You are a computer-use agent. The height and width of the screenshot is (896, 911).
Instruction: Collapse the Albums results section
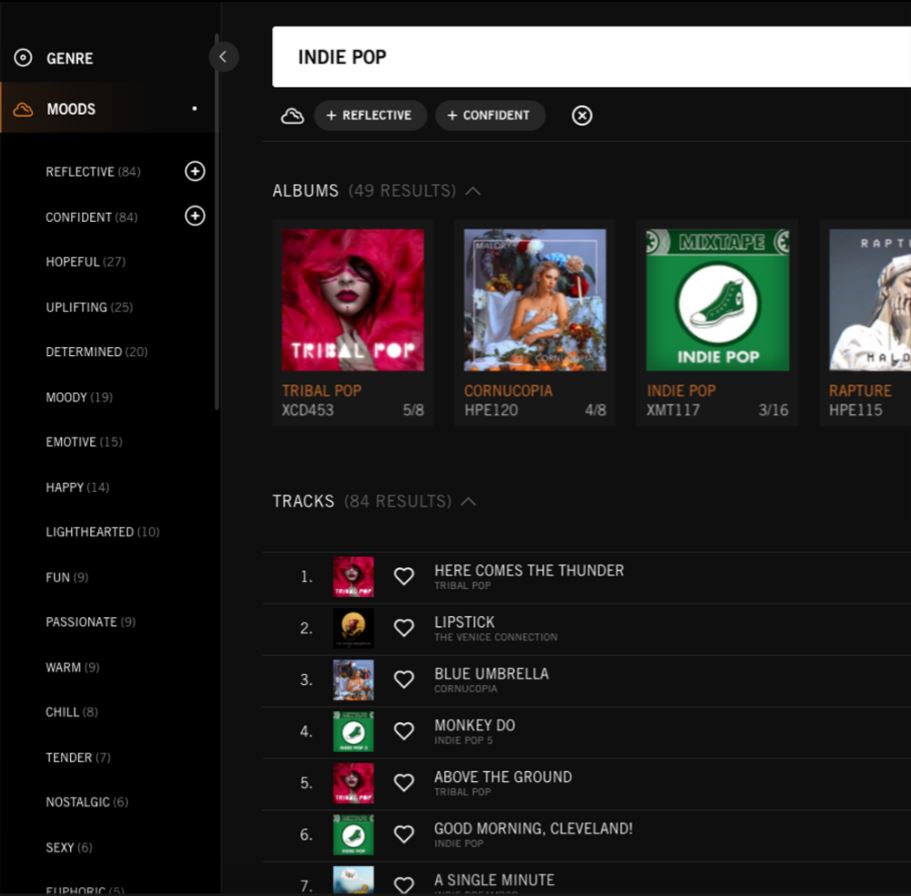[473, 191]
